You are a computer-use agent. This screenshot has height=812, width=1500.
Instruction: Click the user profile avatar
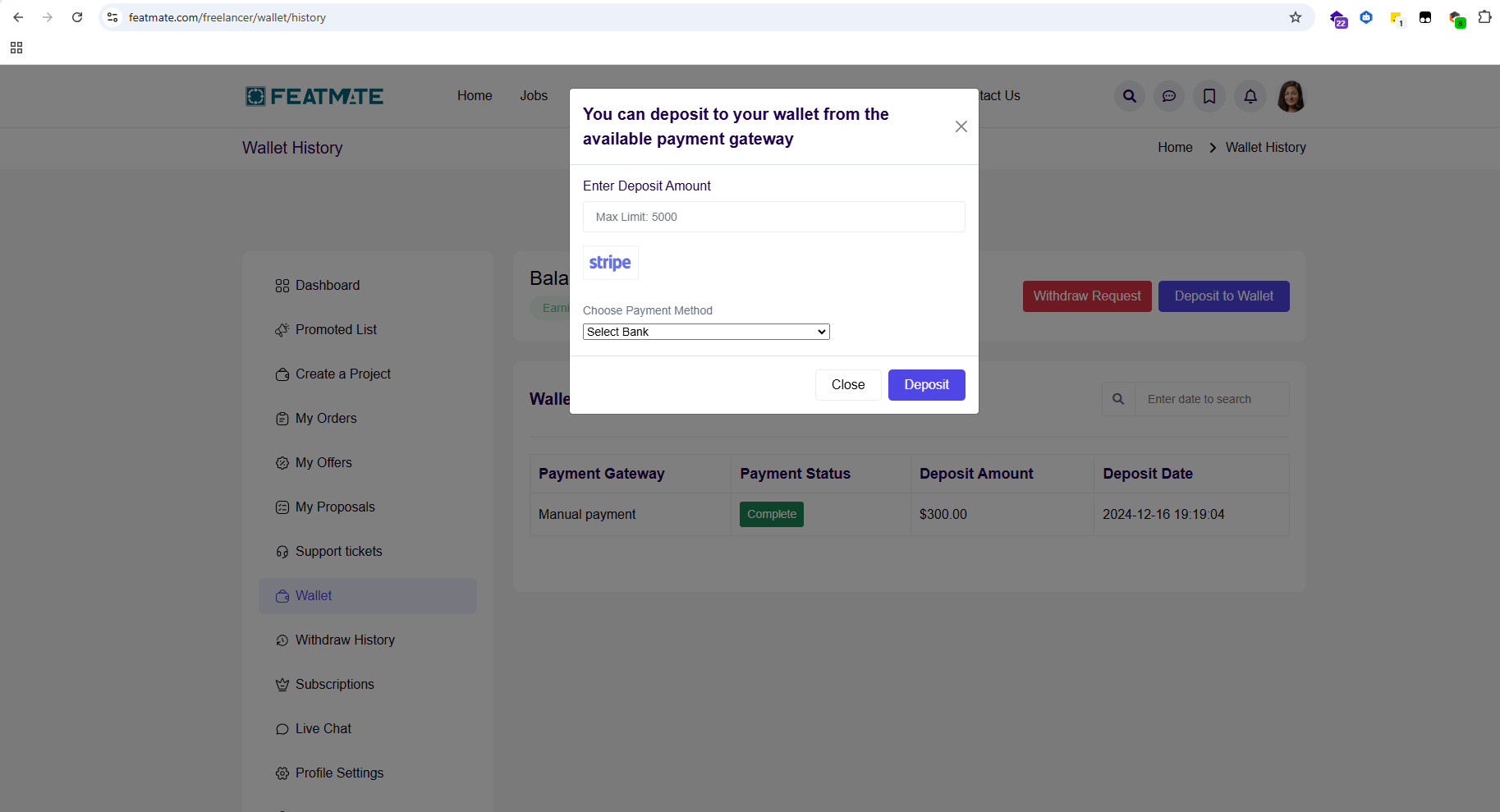1291,96
